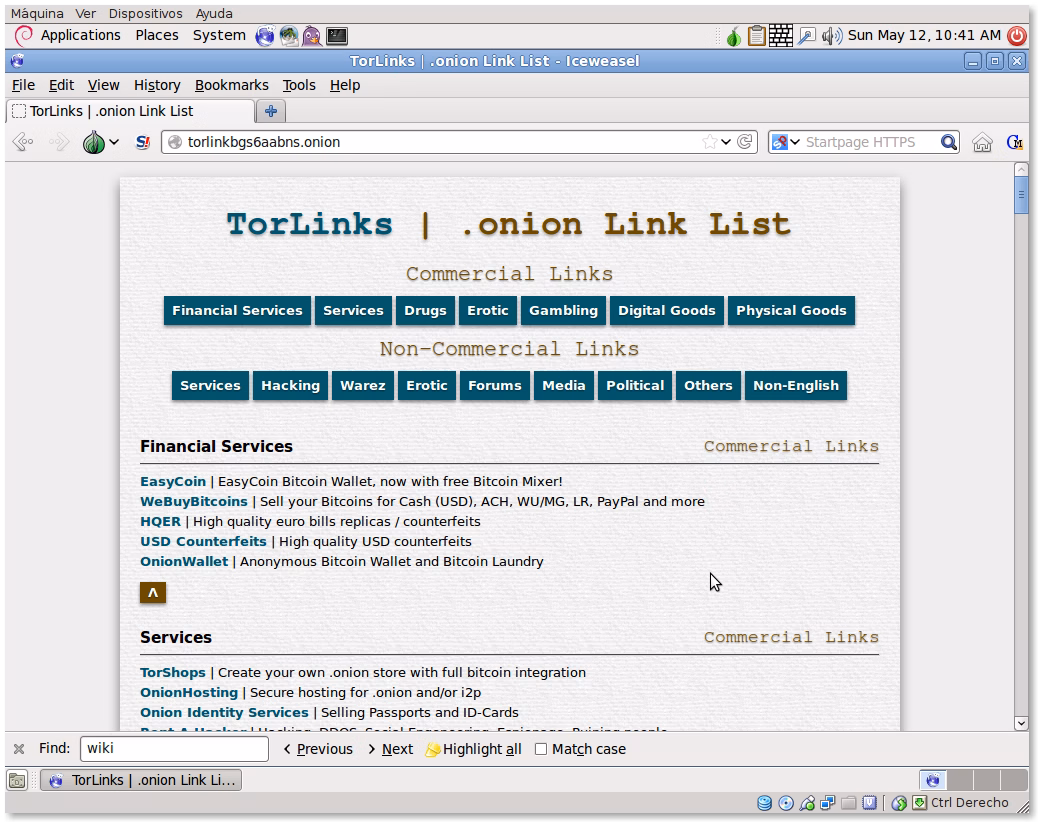Select the TorLinks browser tab
Screen dimensions: 1038x822
[x=130, y=111]
